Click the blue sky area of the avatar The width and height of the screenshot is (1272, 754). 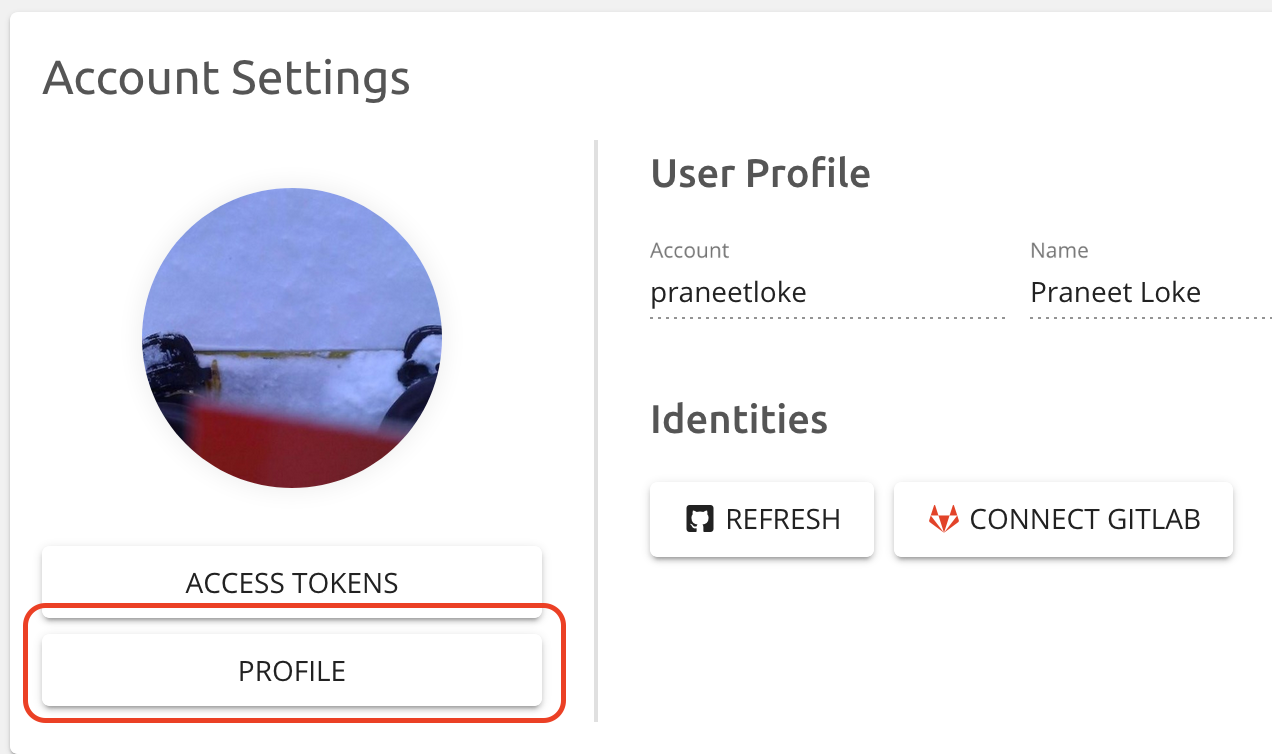292,260
